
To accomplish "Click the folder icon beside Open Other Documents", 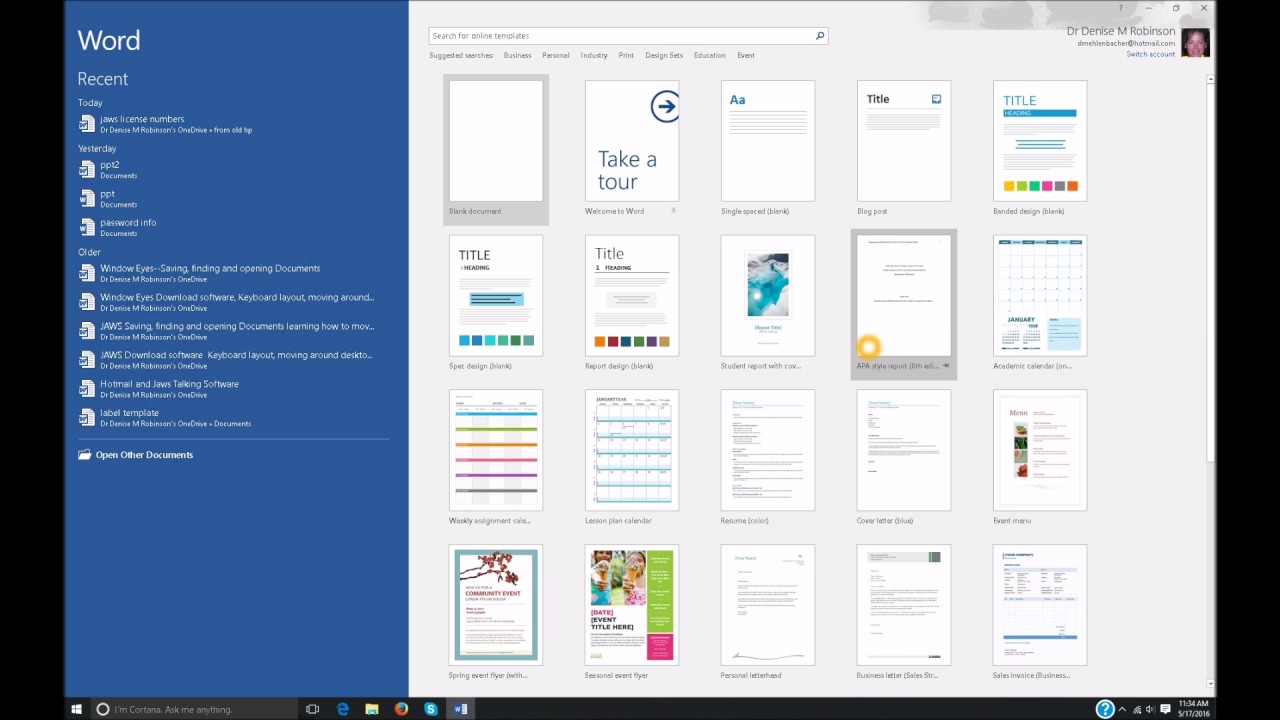I will [x=85, y=455].
